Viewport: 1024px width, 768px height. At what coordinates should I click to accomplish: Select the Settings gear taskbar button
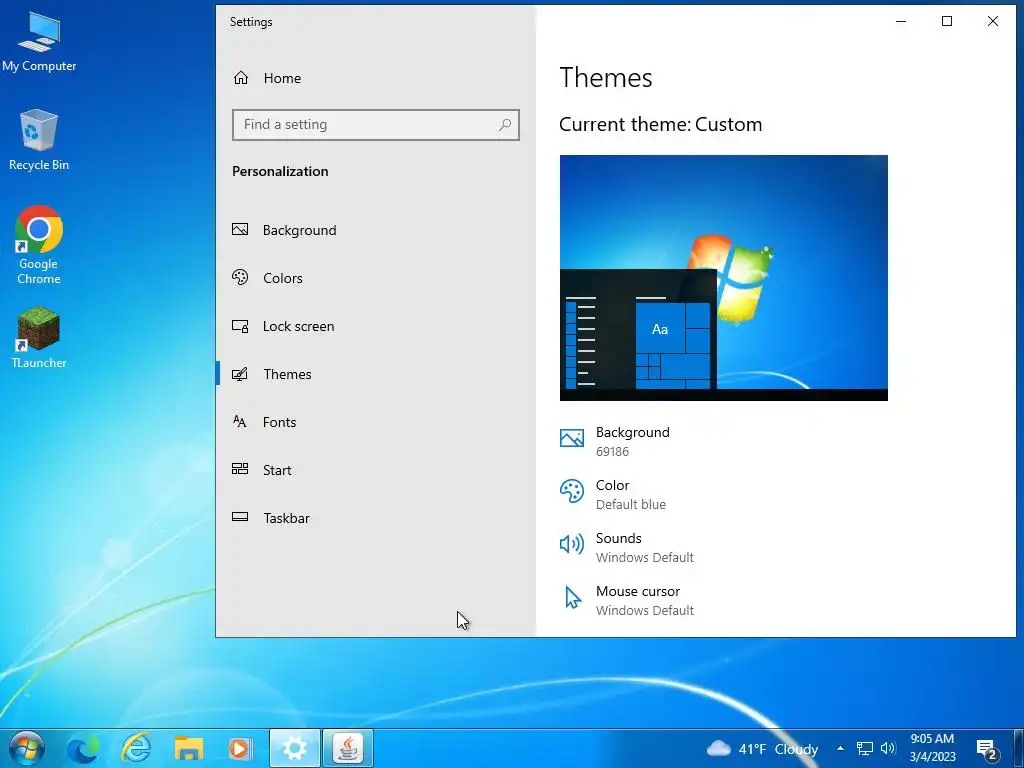[295, 748]
